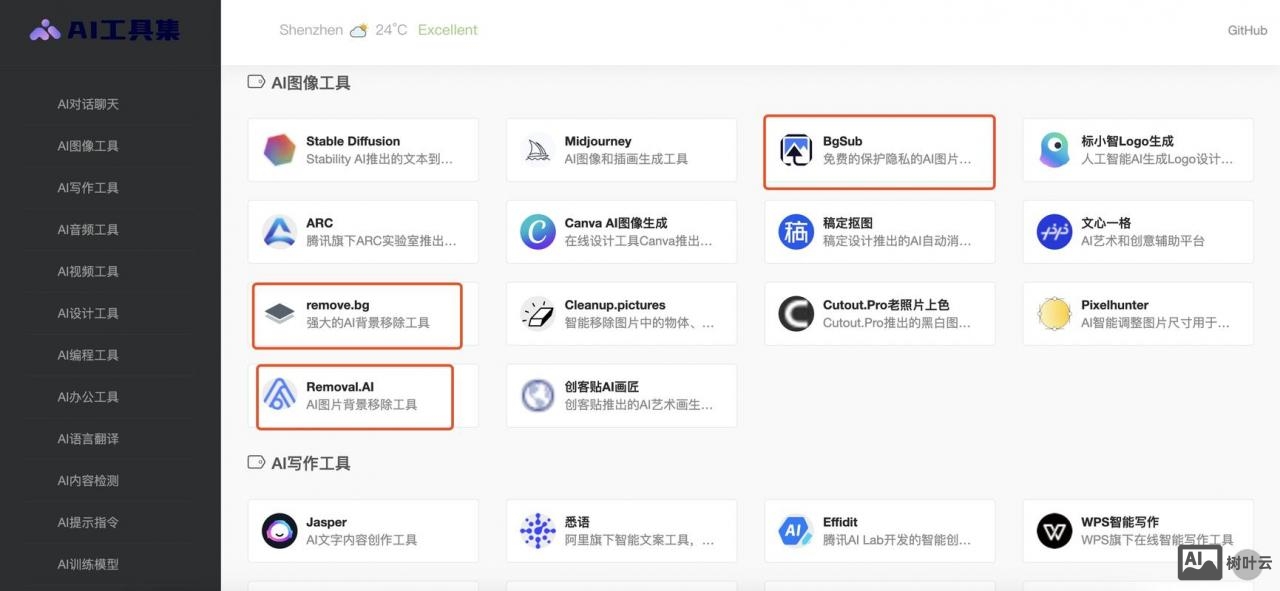
Task: Select AI语言翻译 in the sidebar
Action: click(x=87, y=438)
